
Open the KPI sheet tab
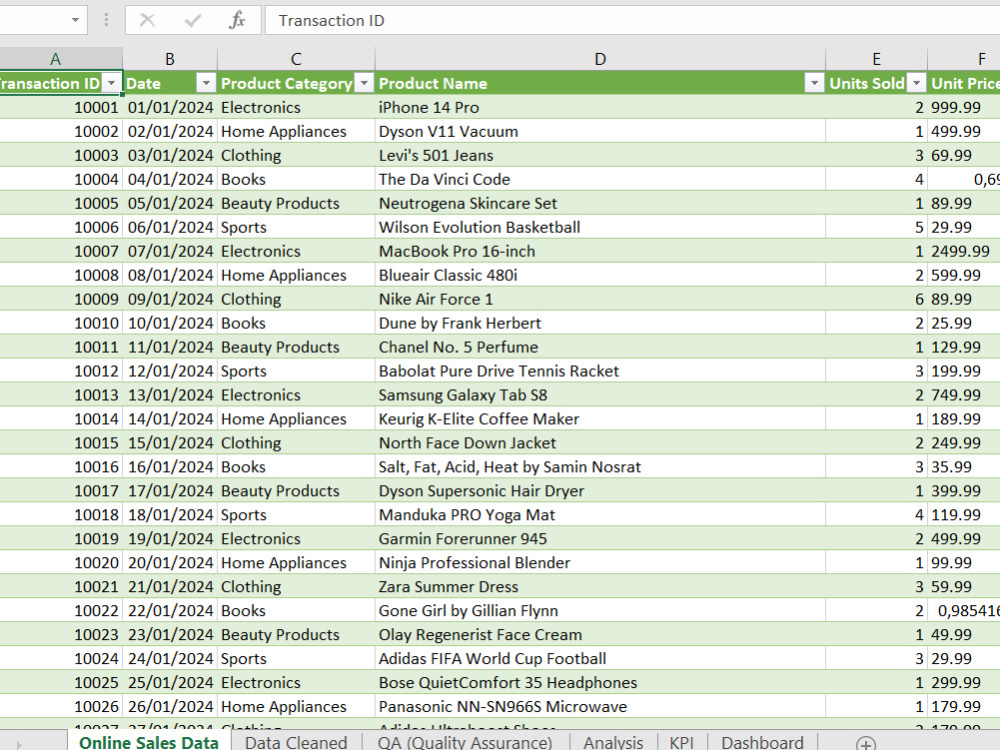681,742
